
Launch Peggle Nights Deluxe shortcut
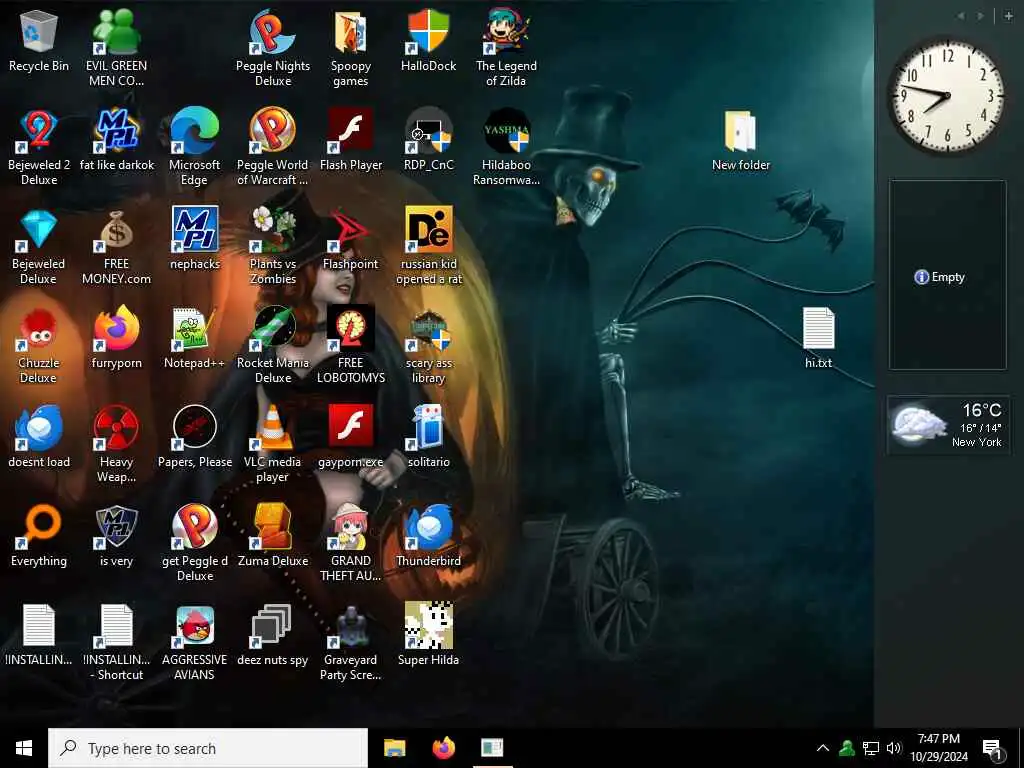pyautogui.click(x=273, y=48)
